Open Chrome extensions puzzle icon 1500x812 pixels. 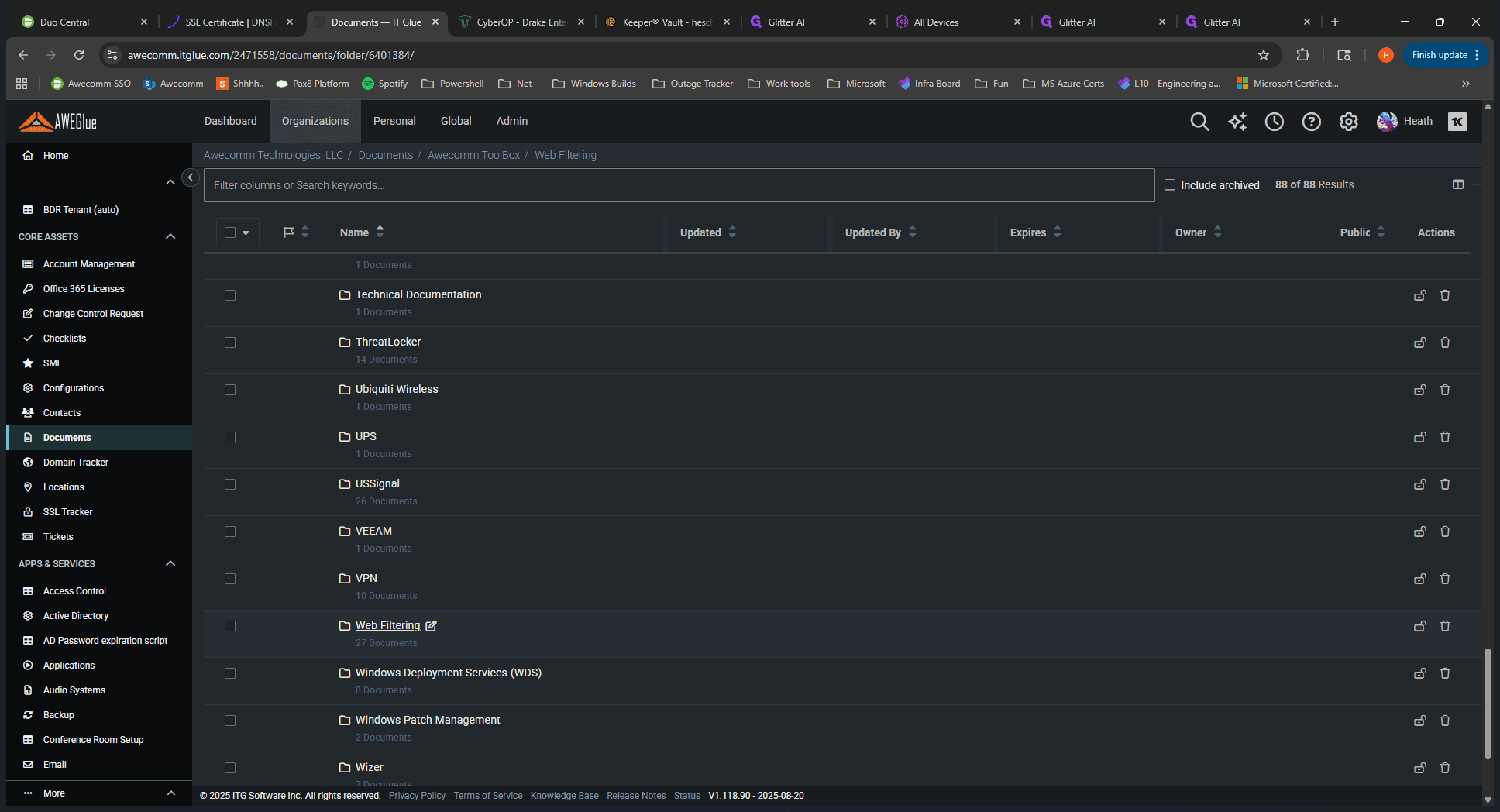pyautogui.click(x=1303, y=55)
